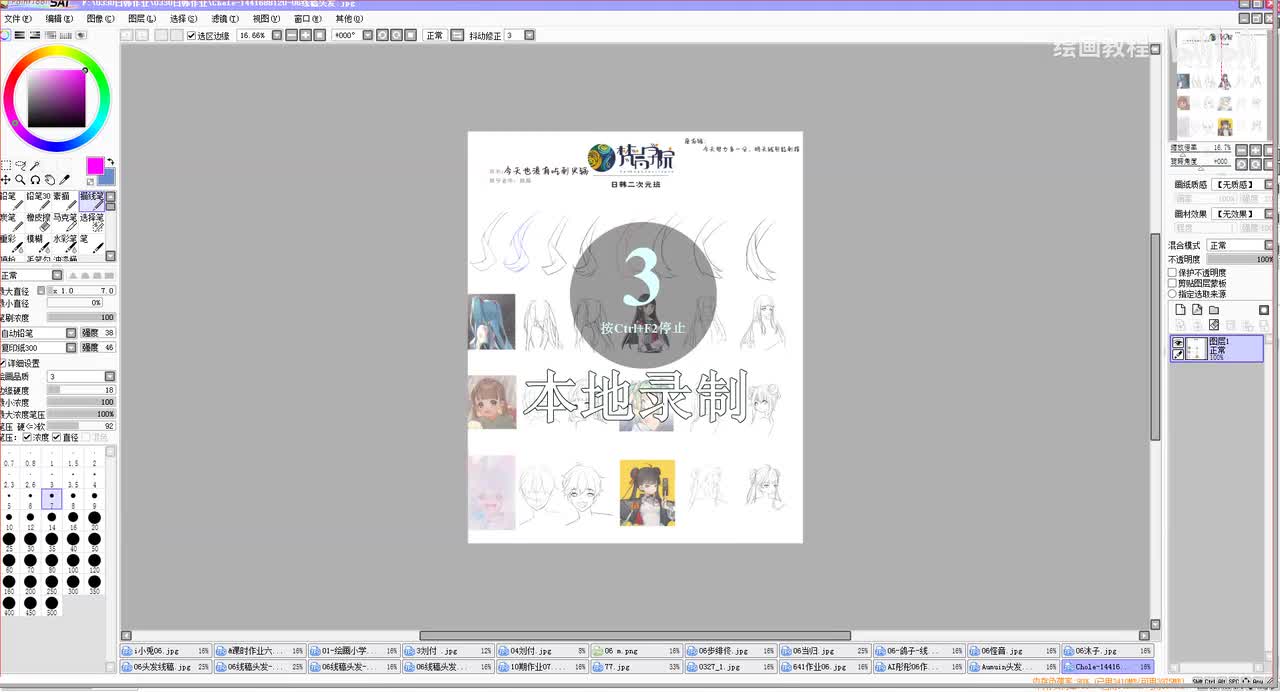Select the 选择笔 selection pen tool
Viewport: 1280px width, 692px height.
(x=92, y=223)
